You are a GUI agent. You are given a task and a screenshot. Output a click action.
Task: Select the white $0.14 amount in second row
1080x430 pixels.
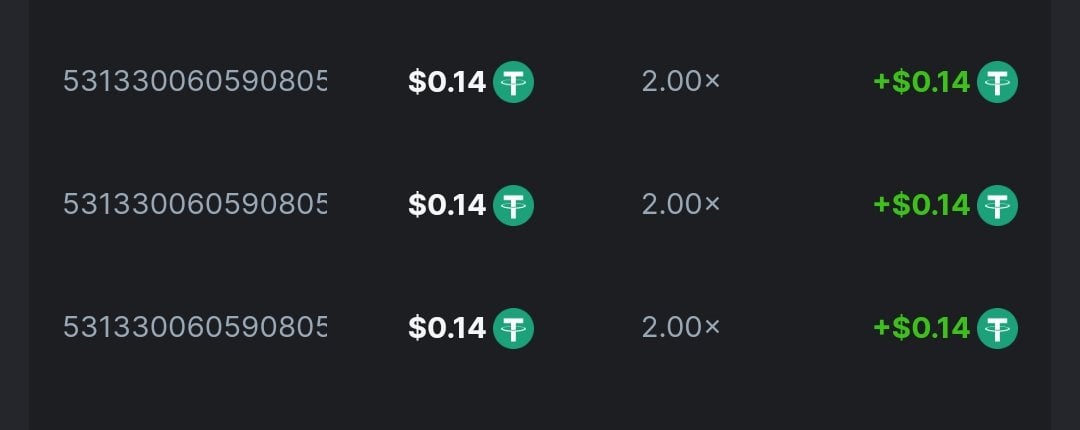(447, 205)
